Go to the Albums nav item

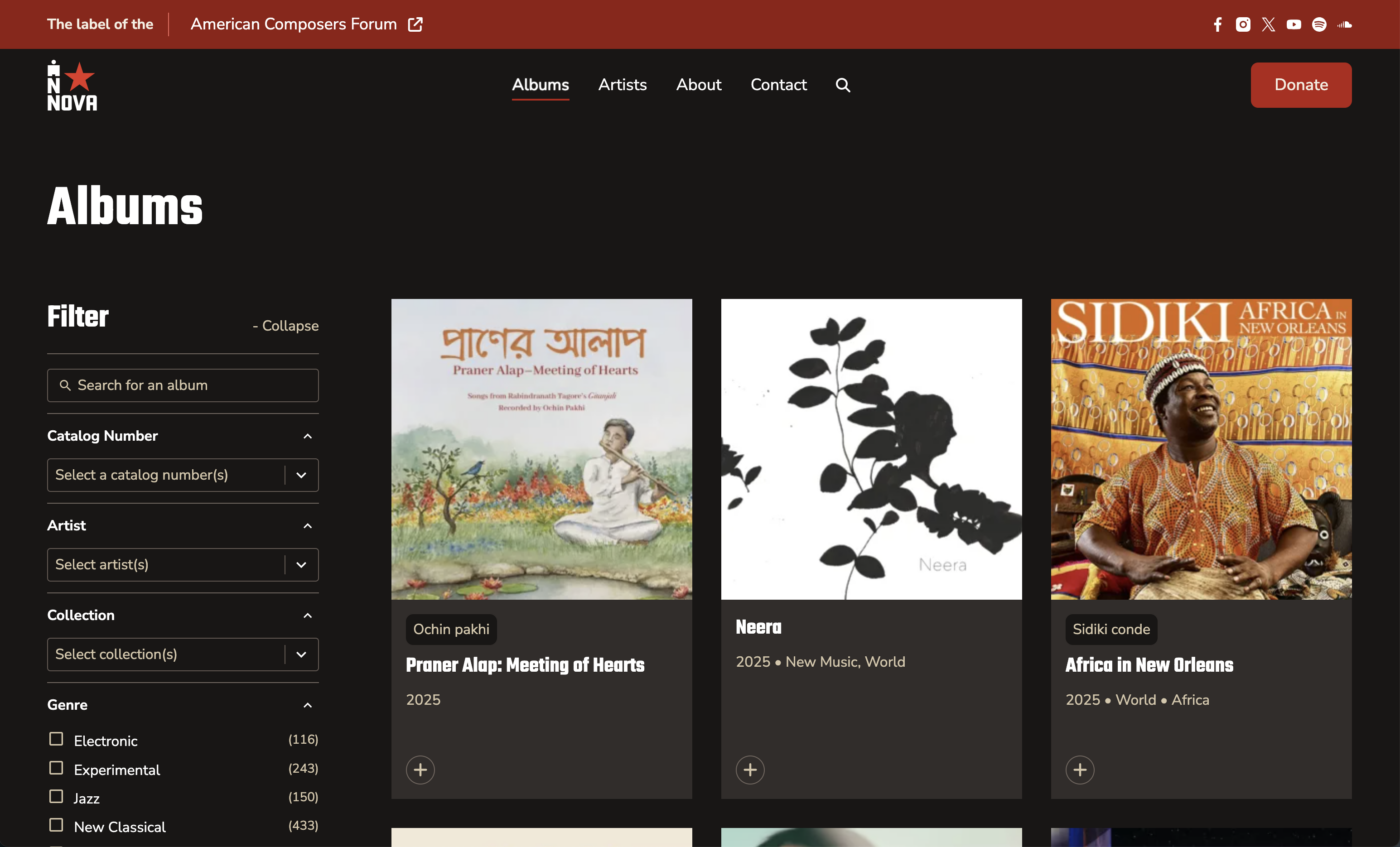(x=541, y=85)
